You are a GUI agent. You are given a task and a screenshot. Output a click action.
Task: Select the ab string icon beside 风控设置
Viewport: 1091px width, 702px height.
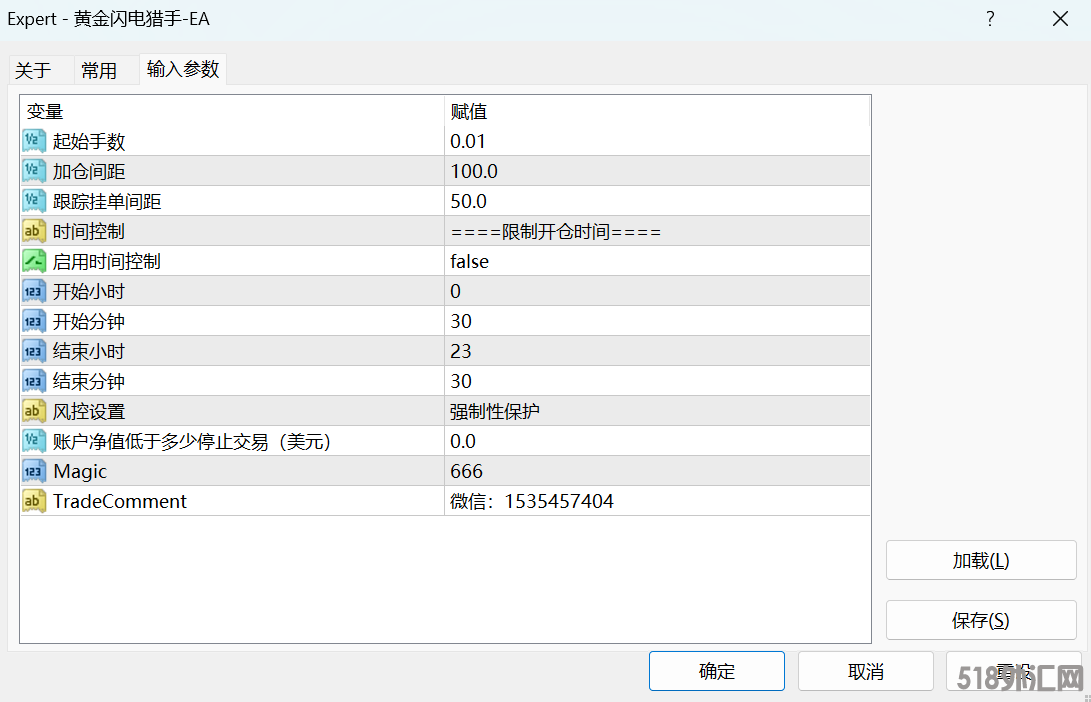(x=33, y=411)
